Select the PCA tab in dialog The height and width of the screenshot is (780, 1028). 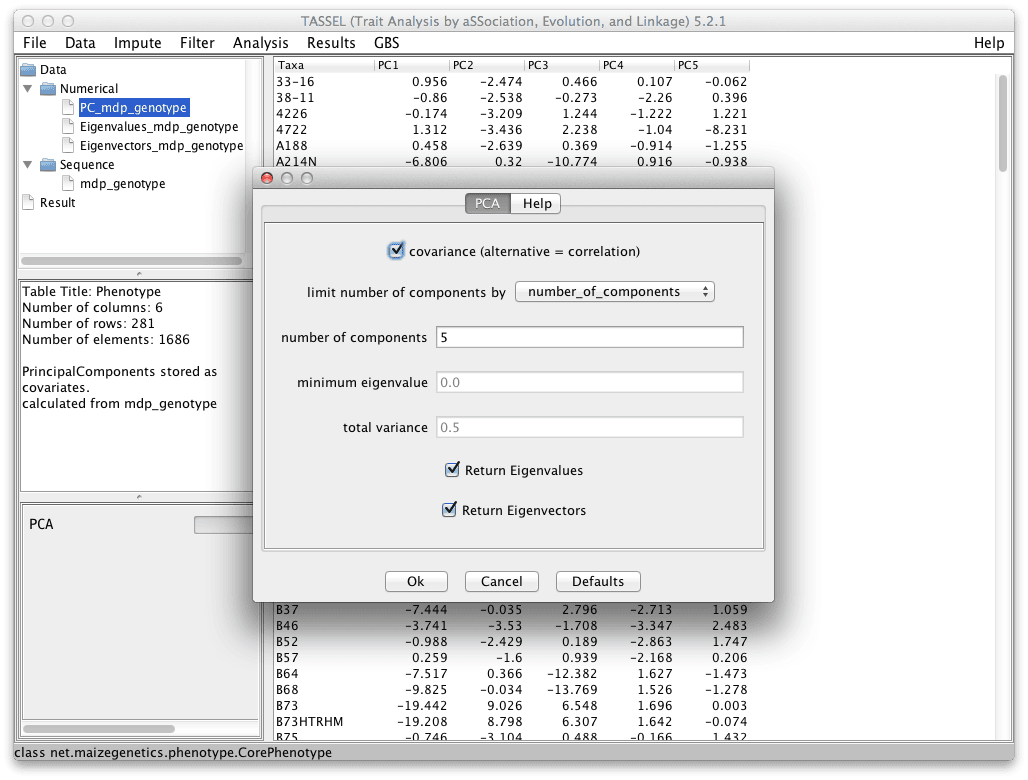coord(488,203)
